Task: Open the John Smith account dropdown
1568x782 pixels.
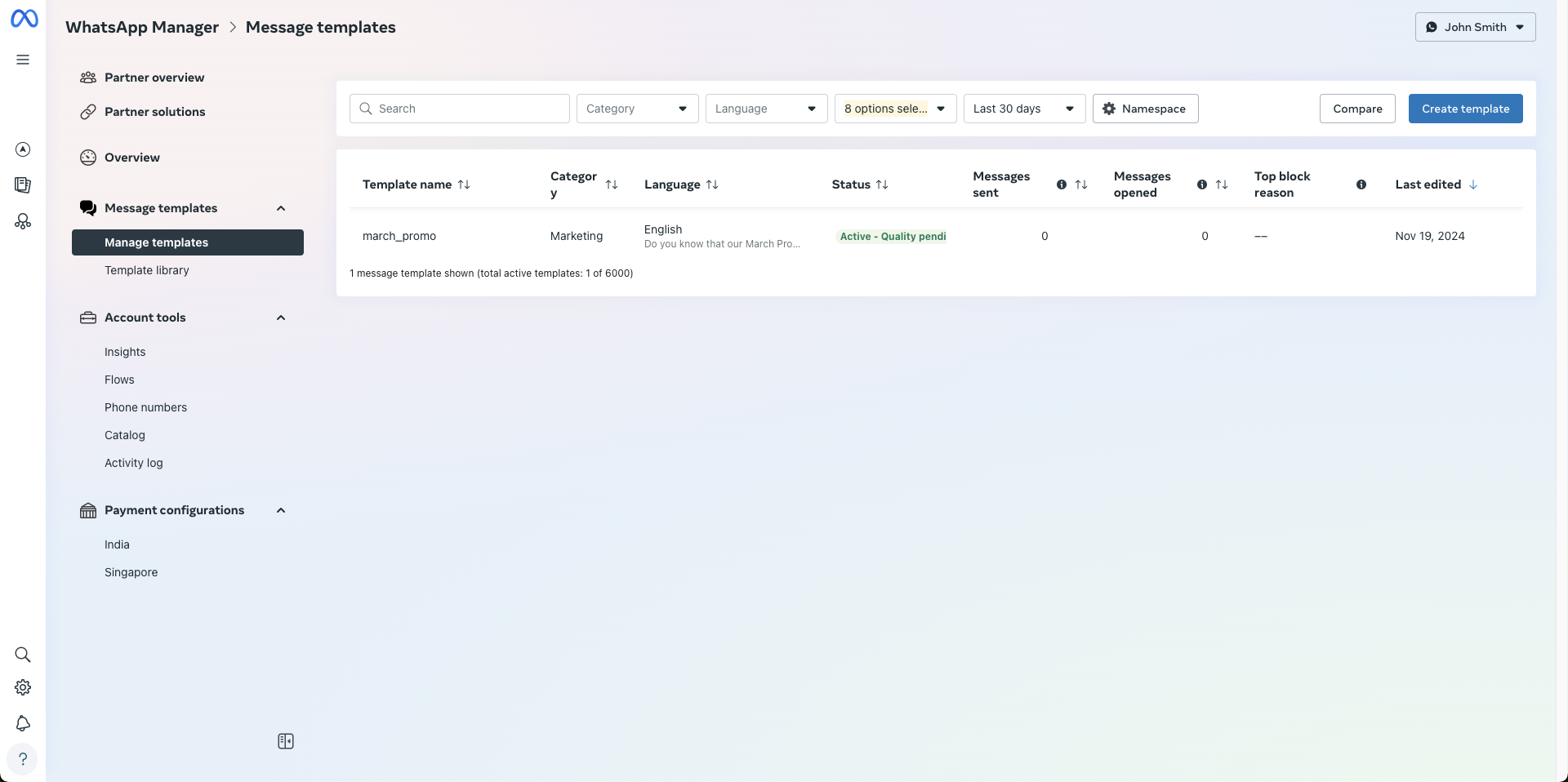Action: 1475,27
